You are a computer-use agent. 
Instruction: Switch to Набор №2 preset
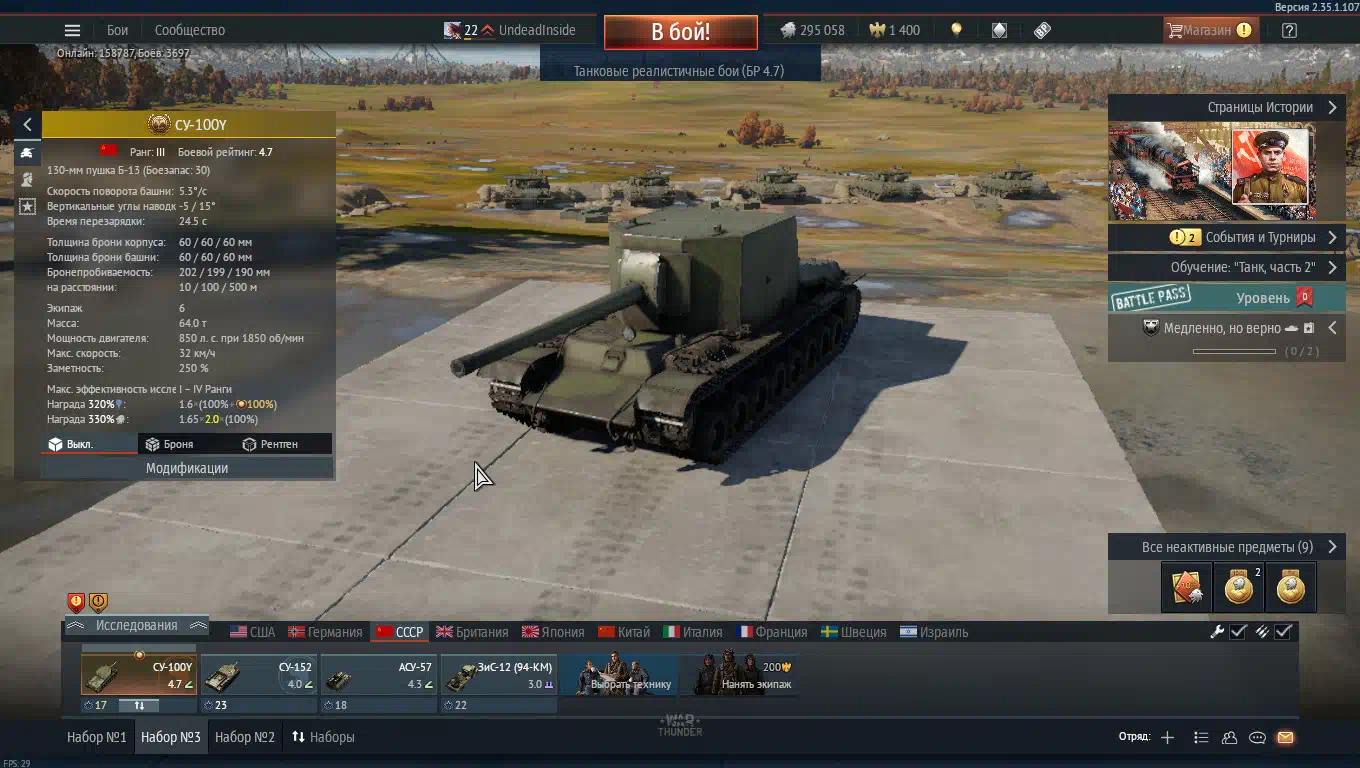tap(245, 737)
